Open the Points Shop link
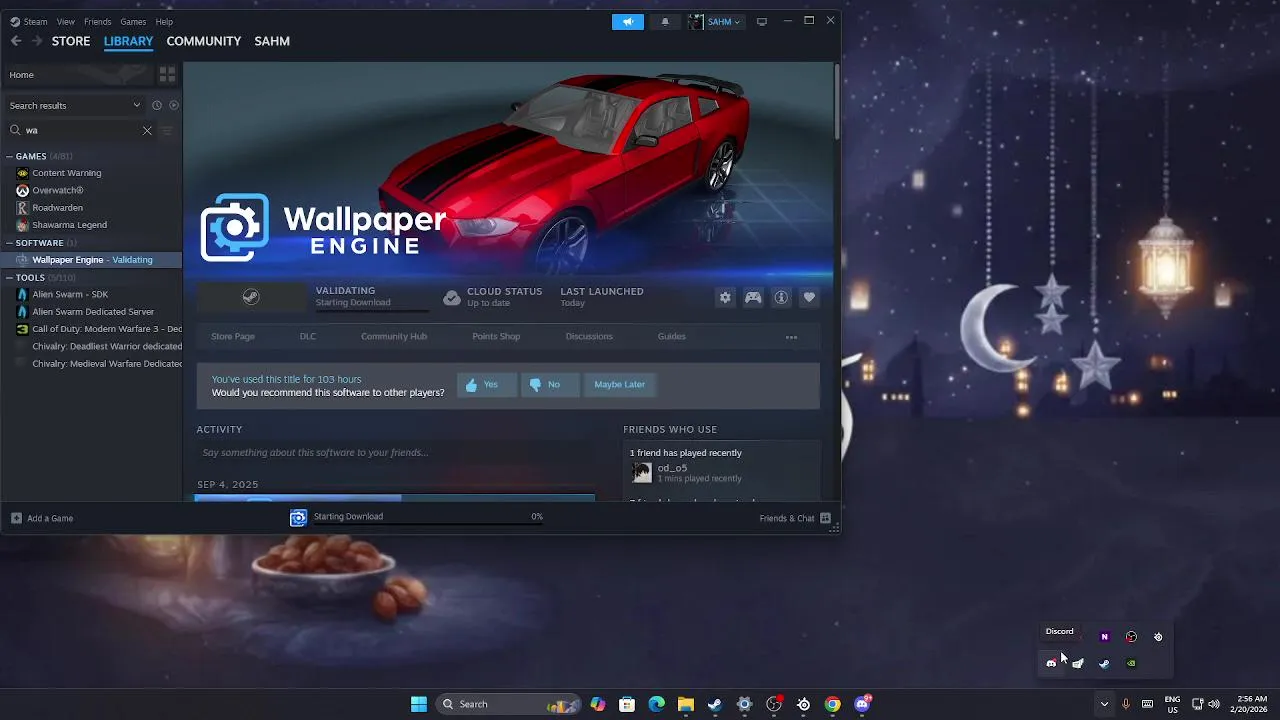The image size is (1280, 720). [x=496, y=336]
